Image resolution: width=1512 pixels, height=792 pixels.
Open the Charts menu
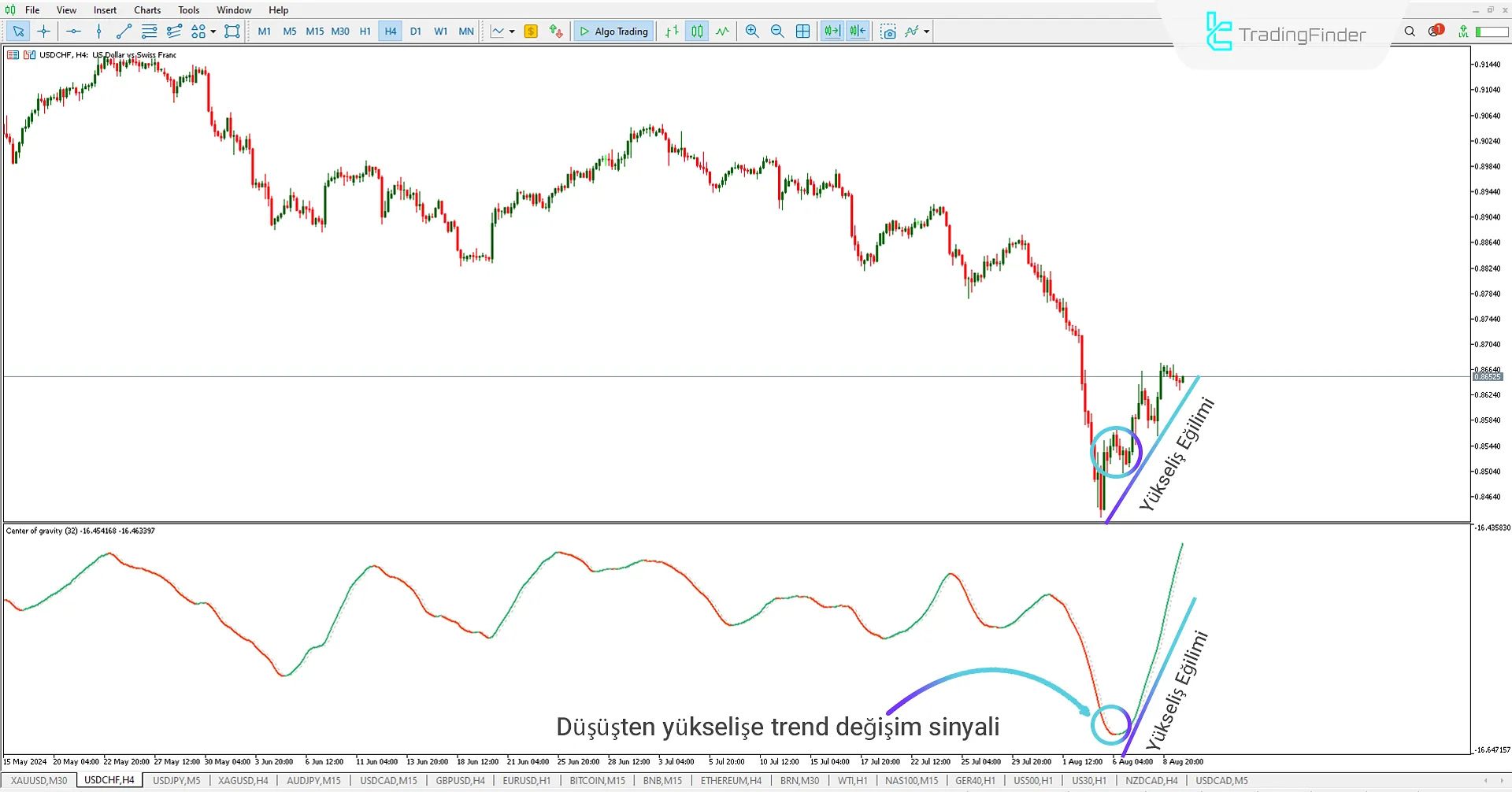(x=146, y=9)
